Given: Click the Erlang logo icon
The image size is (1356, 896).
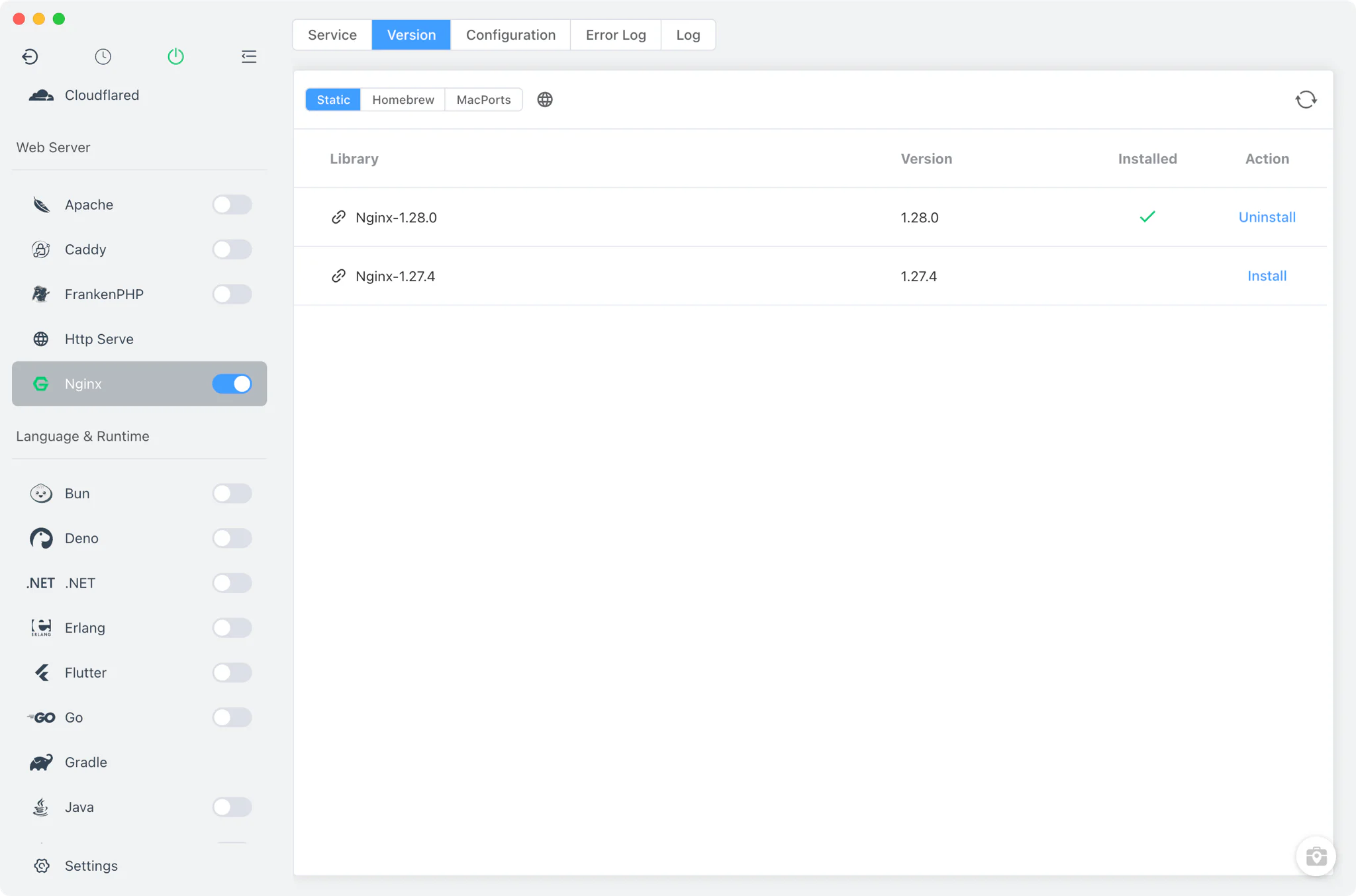Looking at the screenshot, I should tap(41, 628).
